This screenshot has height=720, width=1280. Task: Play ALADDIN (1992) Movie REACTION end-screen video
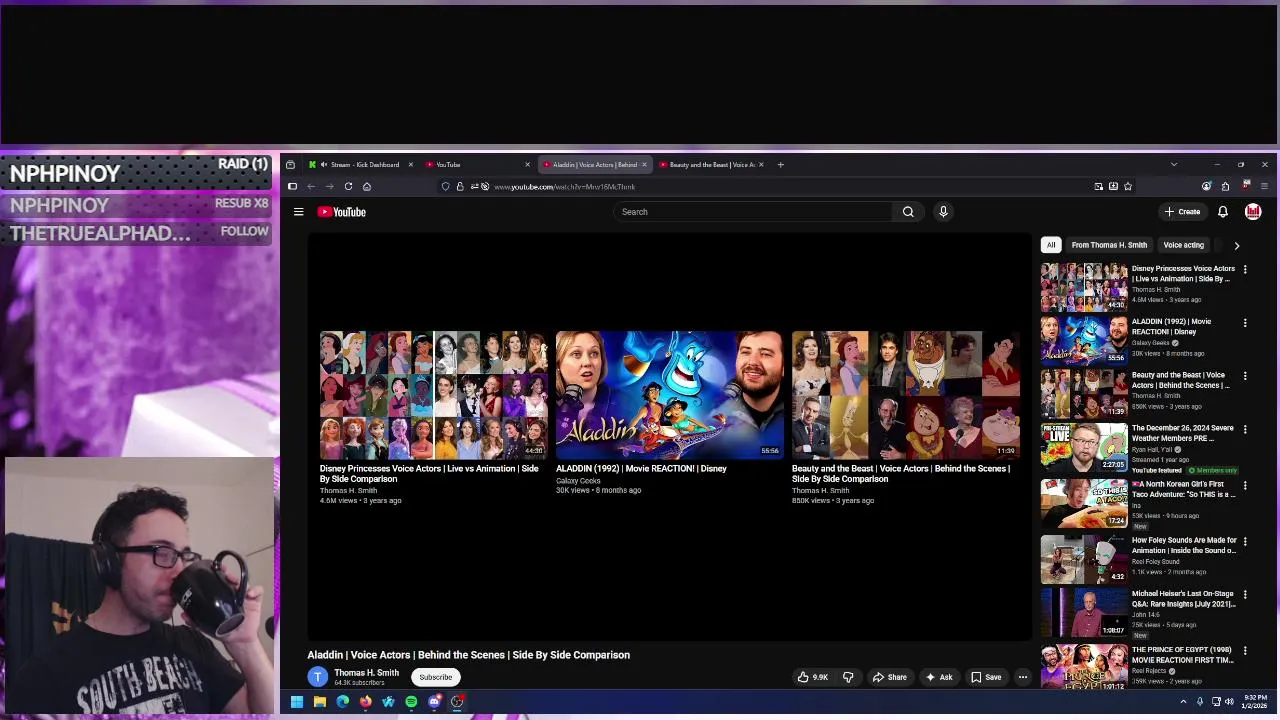click(669, 395)
